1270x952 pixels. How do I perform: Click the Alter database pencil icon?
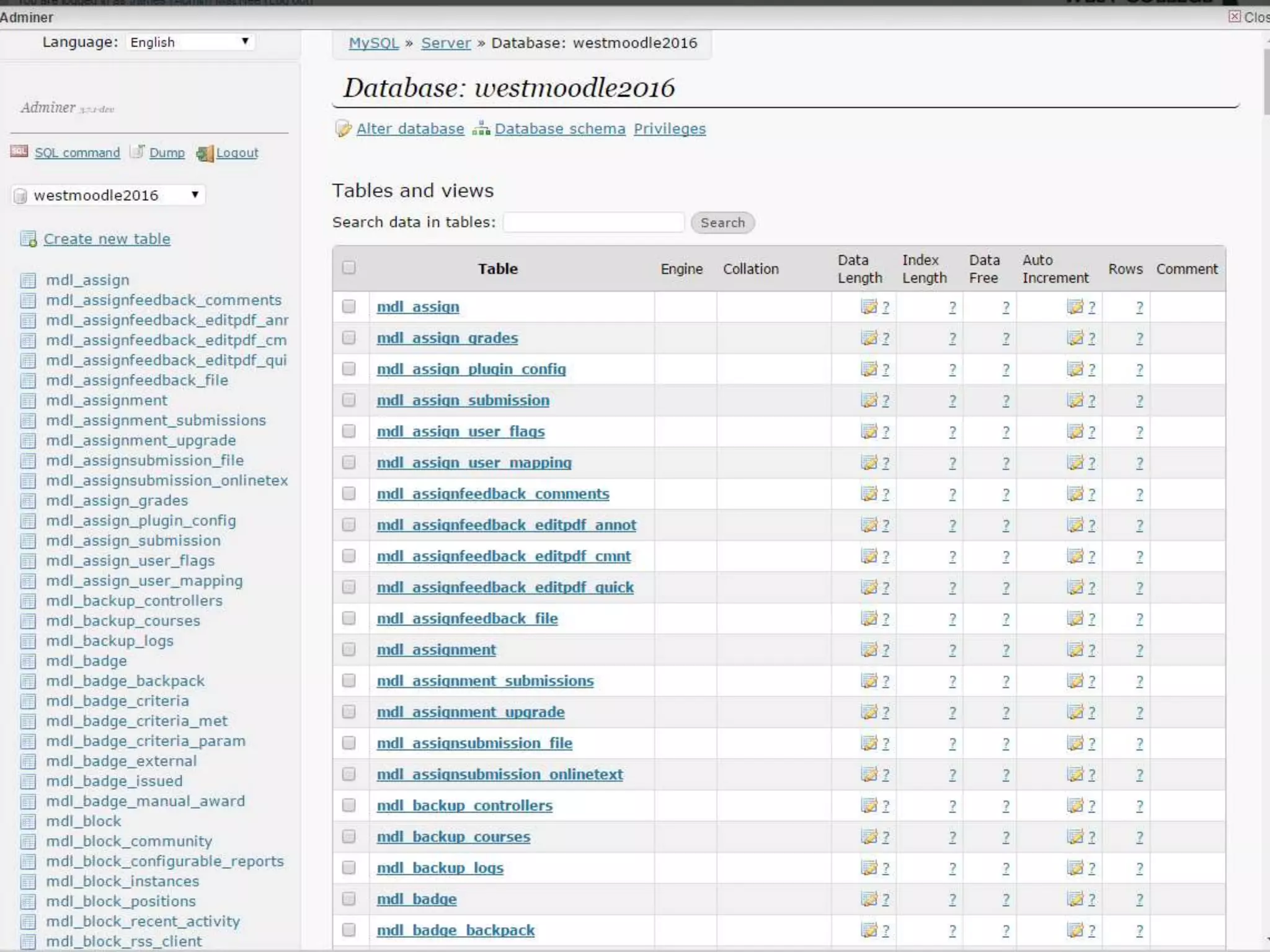(343, 129)
